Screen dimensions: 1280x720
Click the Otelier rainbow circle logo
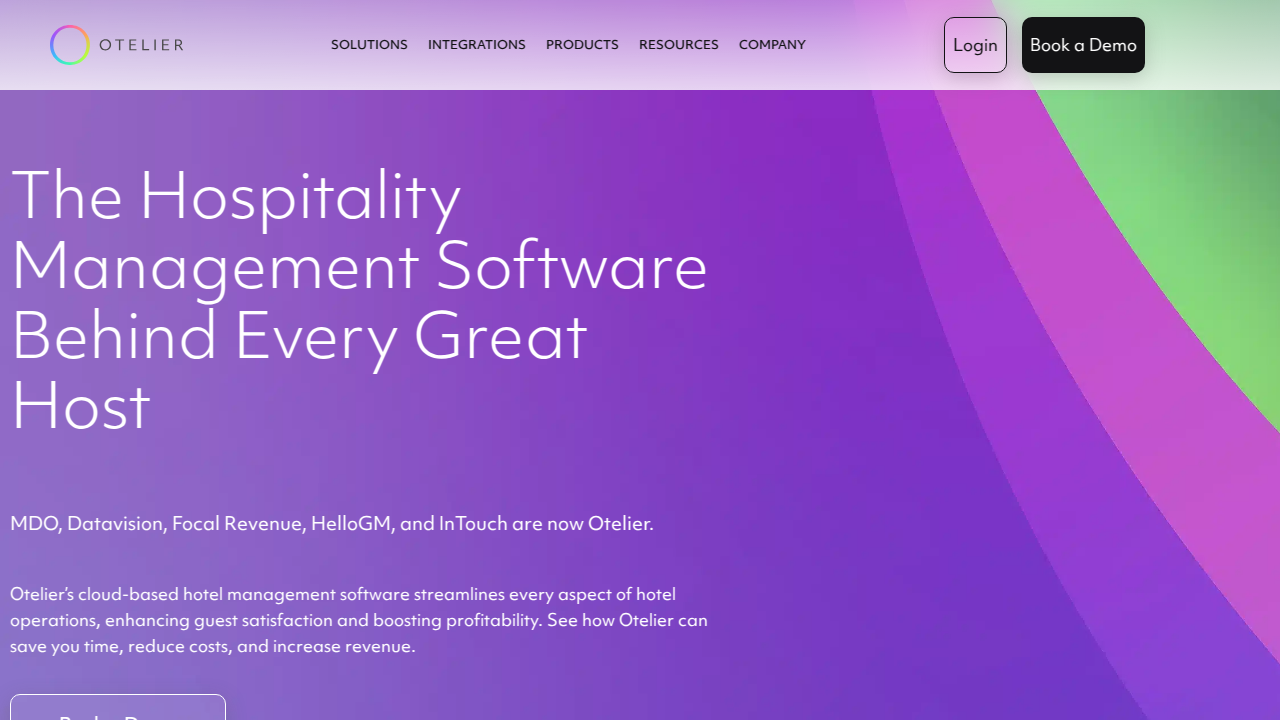tap(70, 45)
